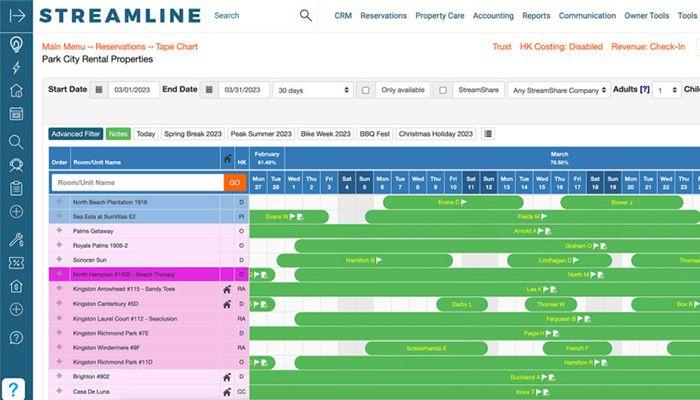Click the Advanced Filter button
This screenshot has height=400, width=700.
[x=76, y=134]
